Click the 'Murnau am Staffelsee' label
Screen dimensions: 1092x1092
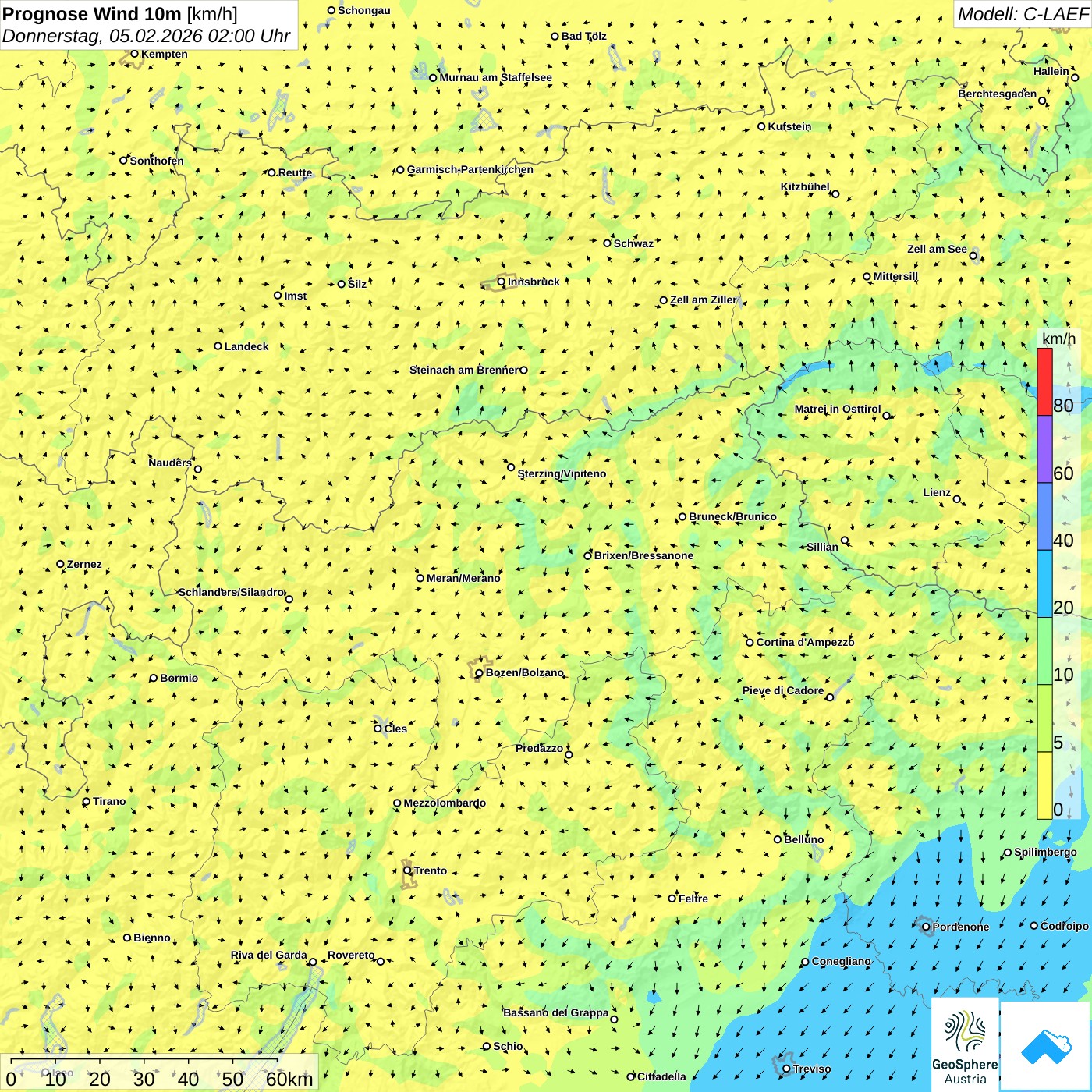pyautogui.click(x=495, y=77)
